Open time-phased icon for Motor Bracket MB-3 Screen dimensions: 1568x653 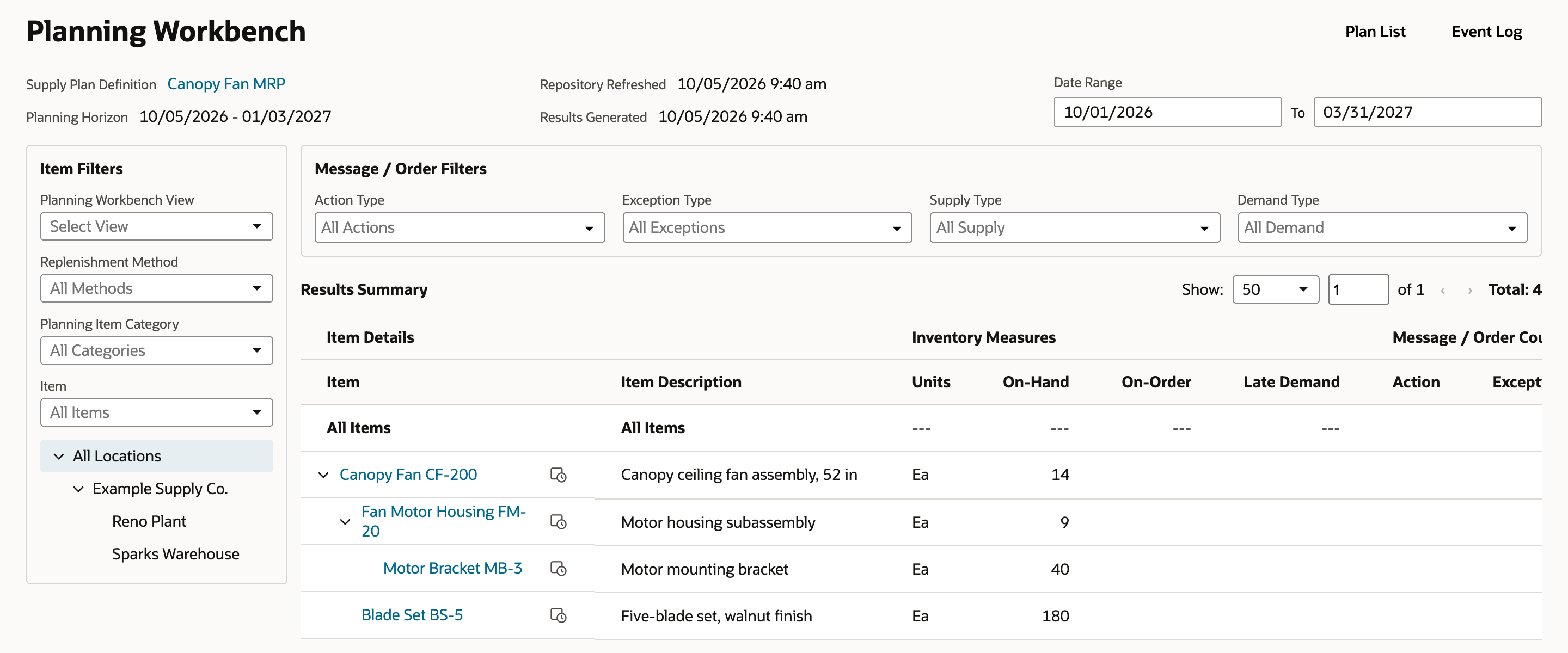558,569
